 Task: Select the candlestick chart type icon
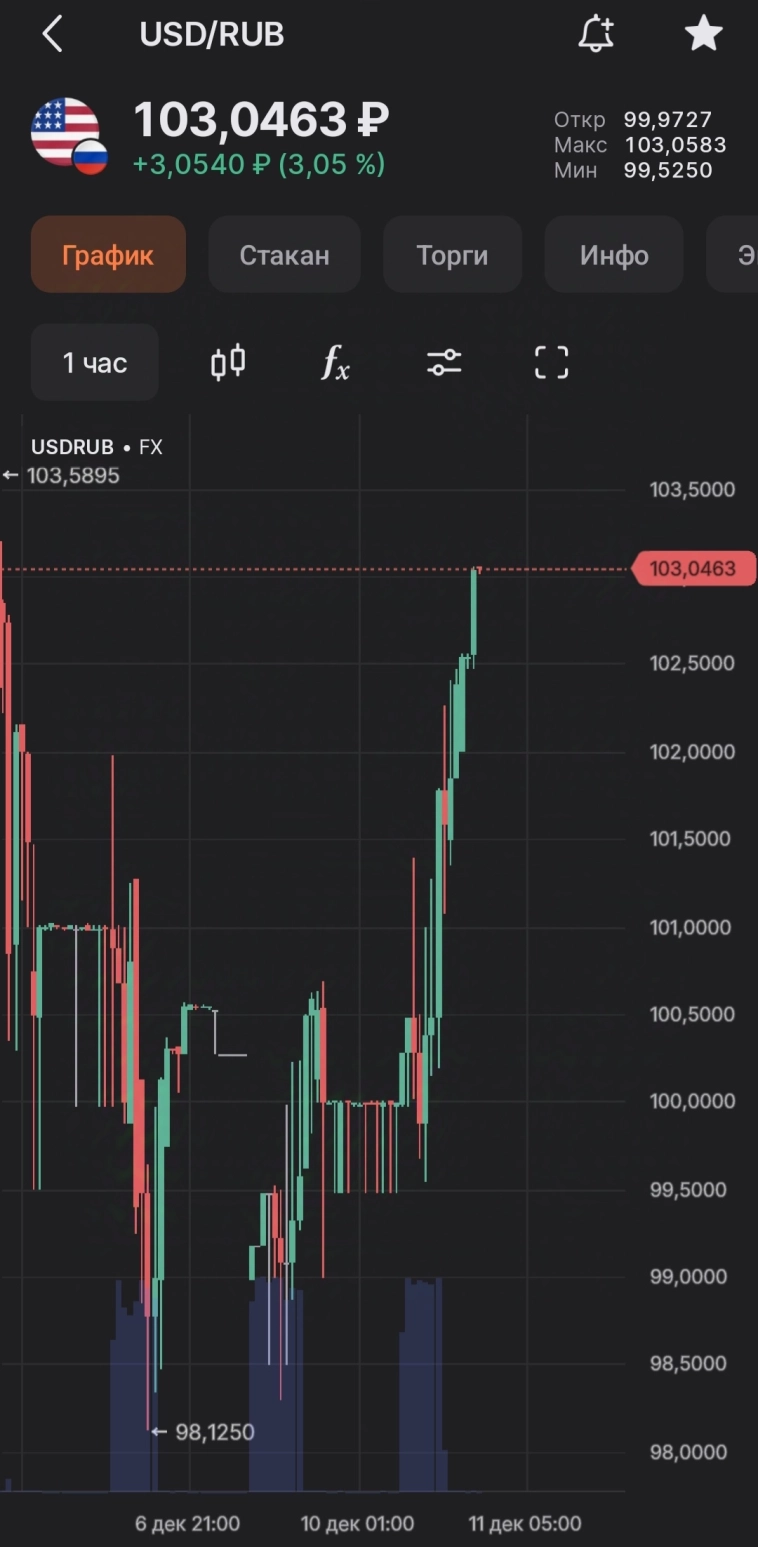(228, 362)
